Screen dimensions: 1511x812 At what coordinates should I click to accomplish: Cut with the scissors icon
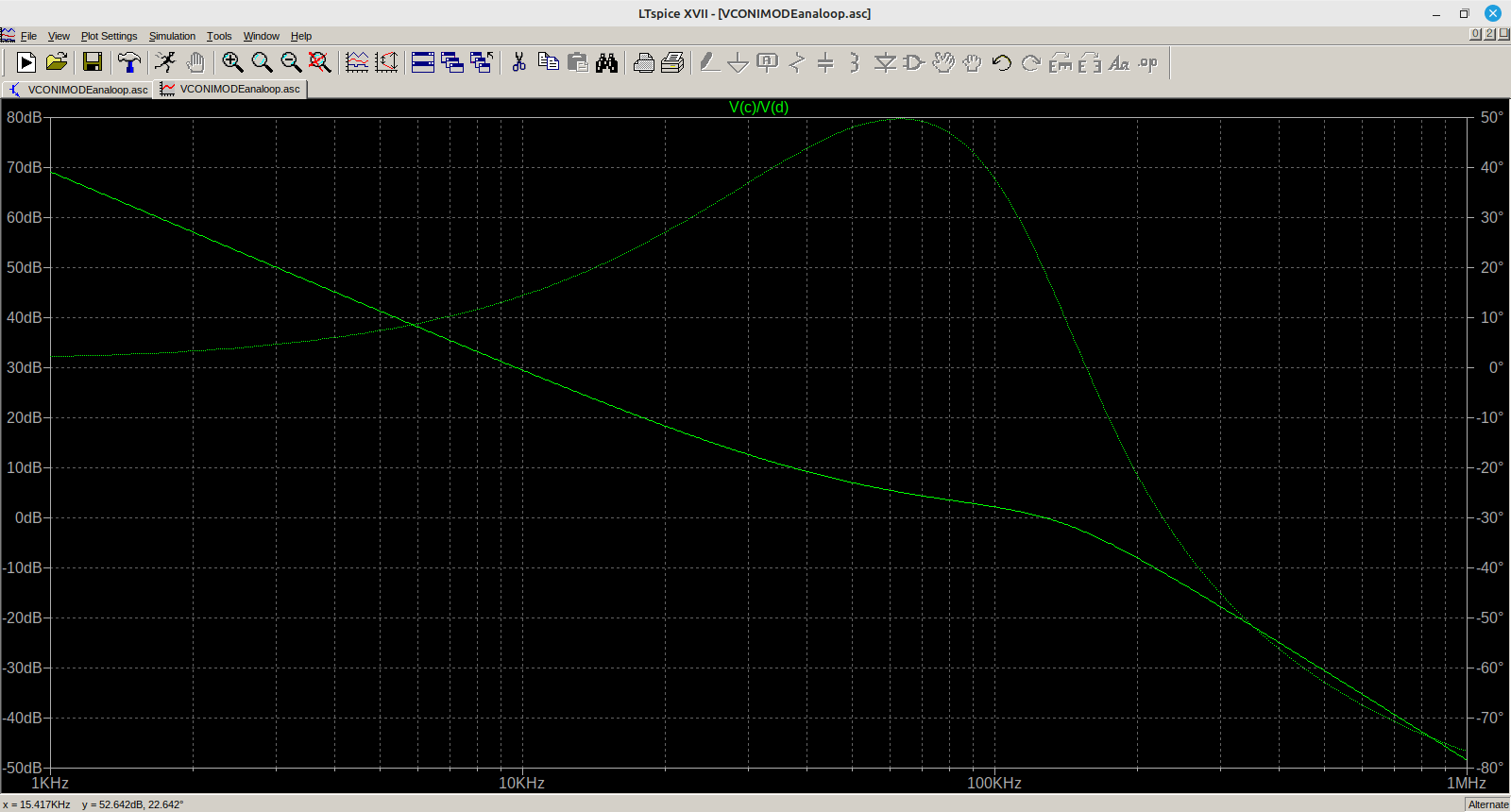coord(518,62)
